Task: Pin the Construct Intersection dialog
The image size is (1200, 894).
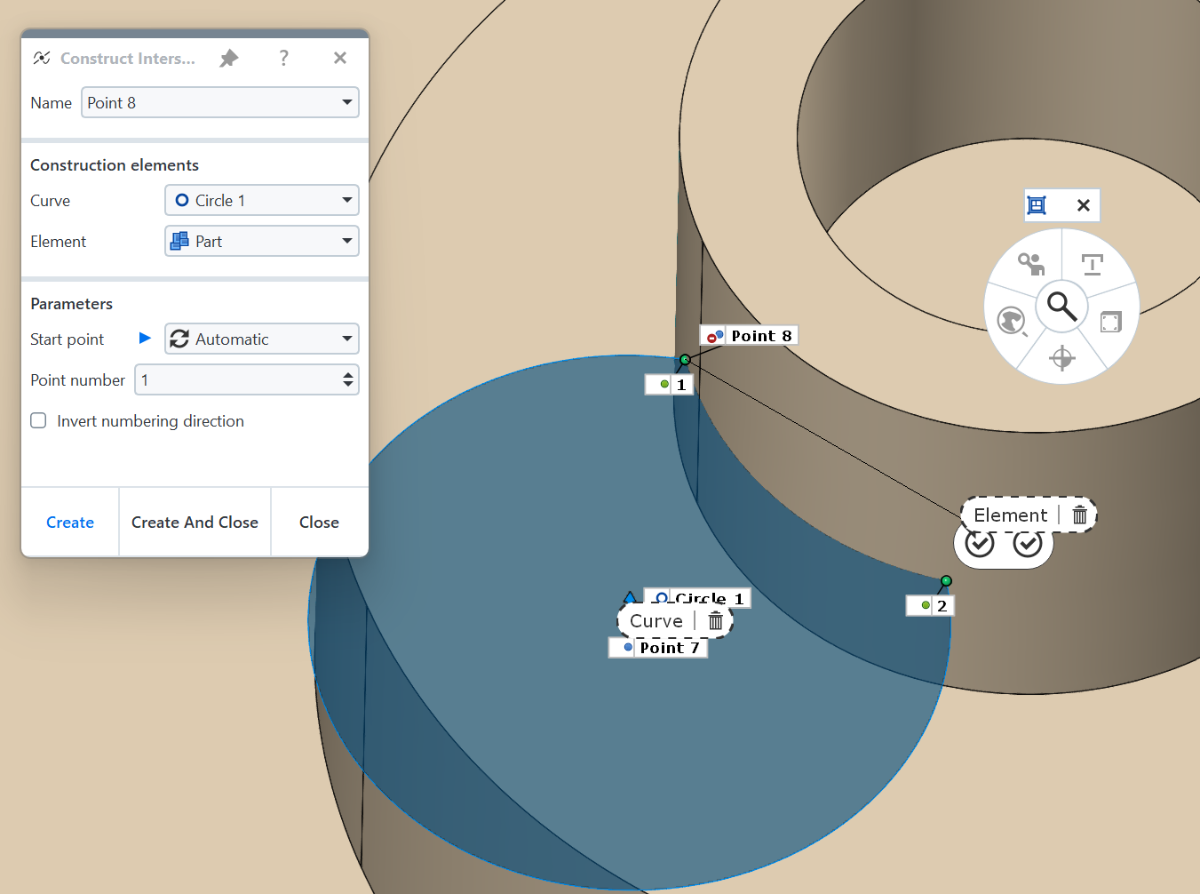Action: [229, 58]
